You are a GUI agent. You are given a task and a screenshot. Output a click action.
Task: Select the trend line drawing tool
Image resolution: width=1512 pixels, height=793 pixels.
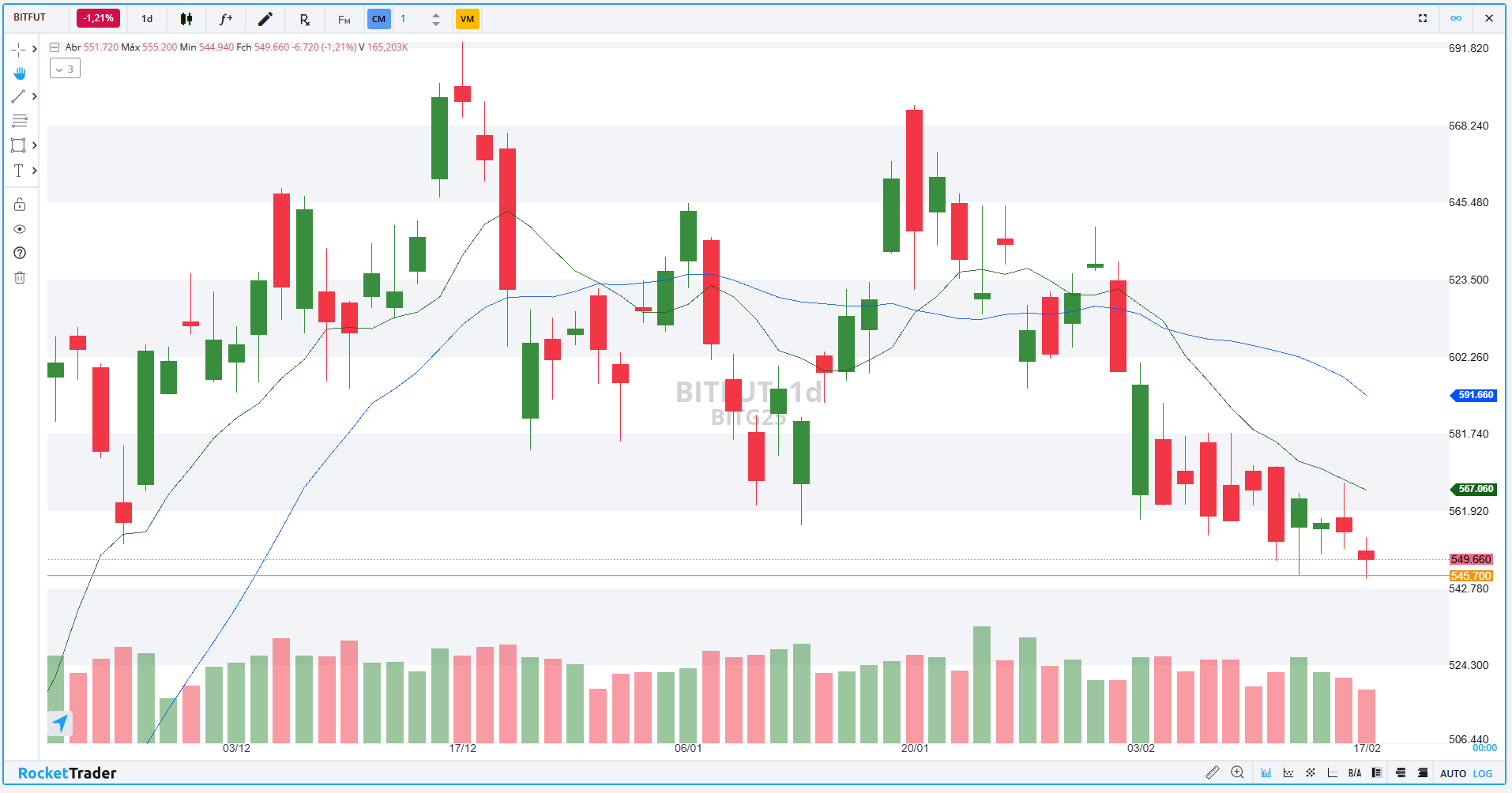18,96
